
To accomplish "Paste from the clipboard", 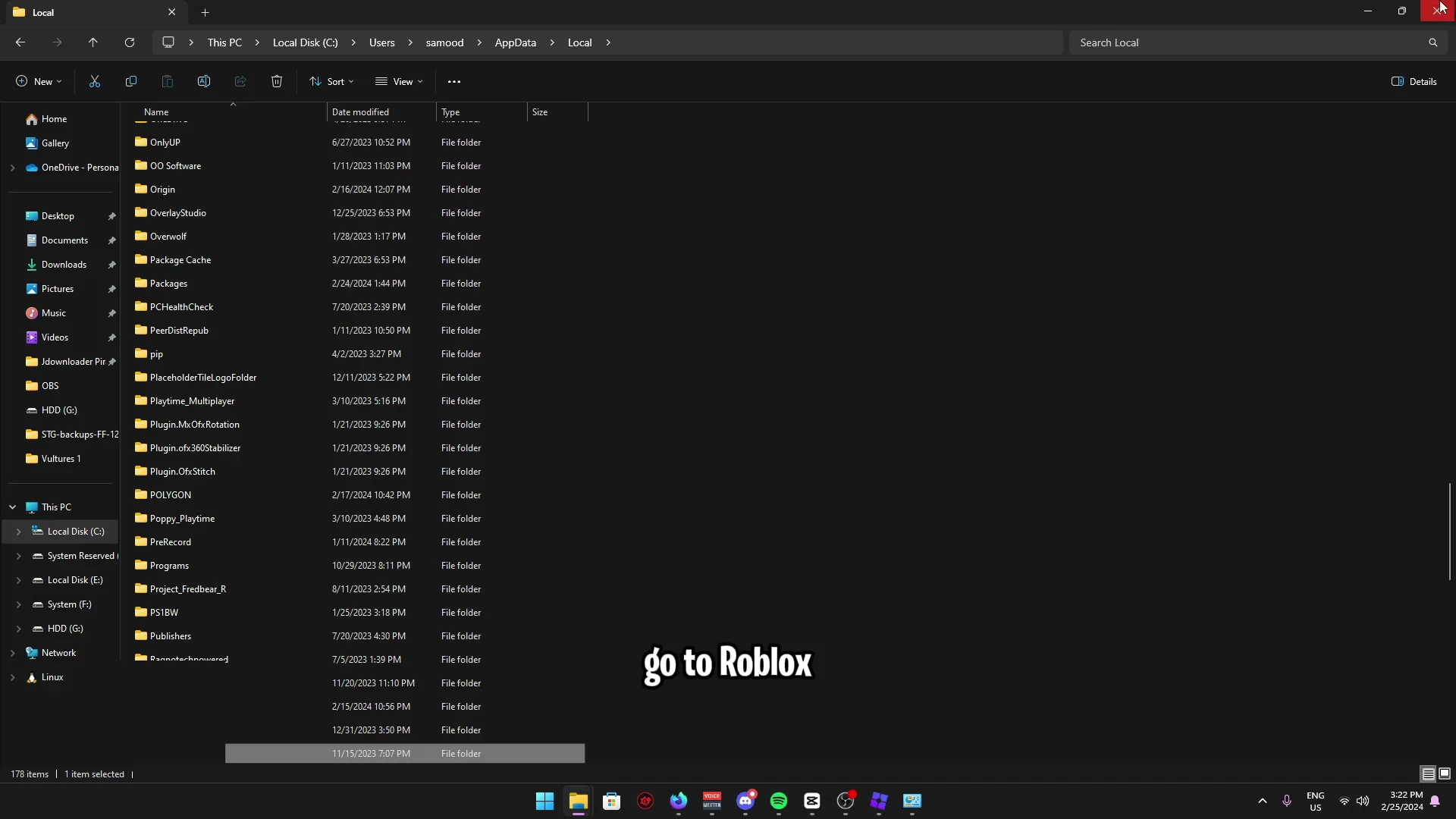I will tap(167, 81).
